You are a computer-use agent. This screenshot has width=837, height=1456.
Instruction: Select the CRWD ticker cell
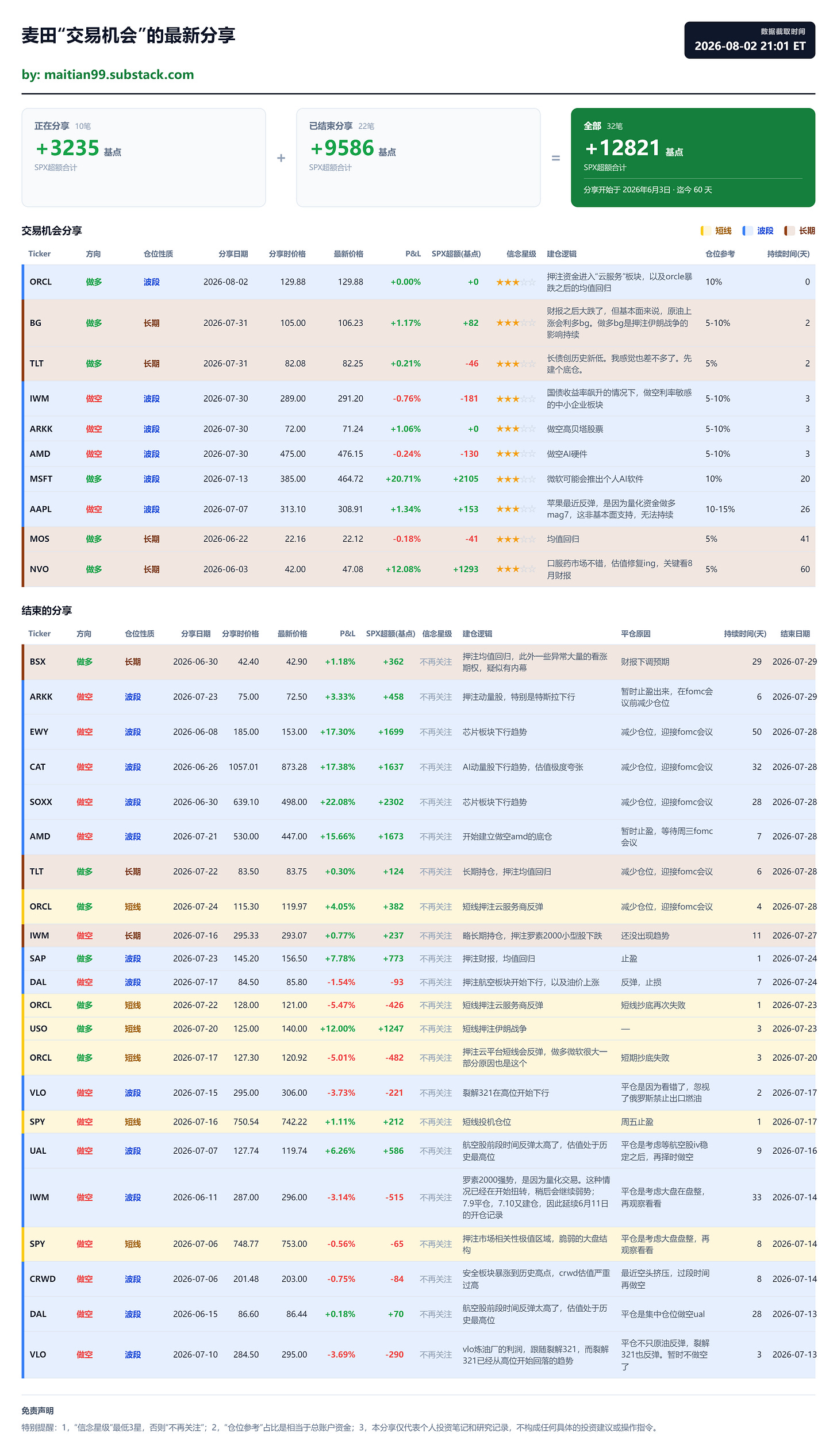coord(43,1279)
